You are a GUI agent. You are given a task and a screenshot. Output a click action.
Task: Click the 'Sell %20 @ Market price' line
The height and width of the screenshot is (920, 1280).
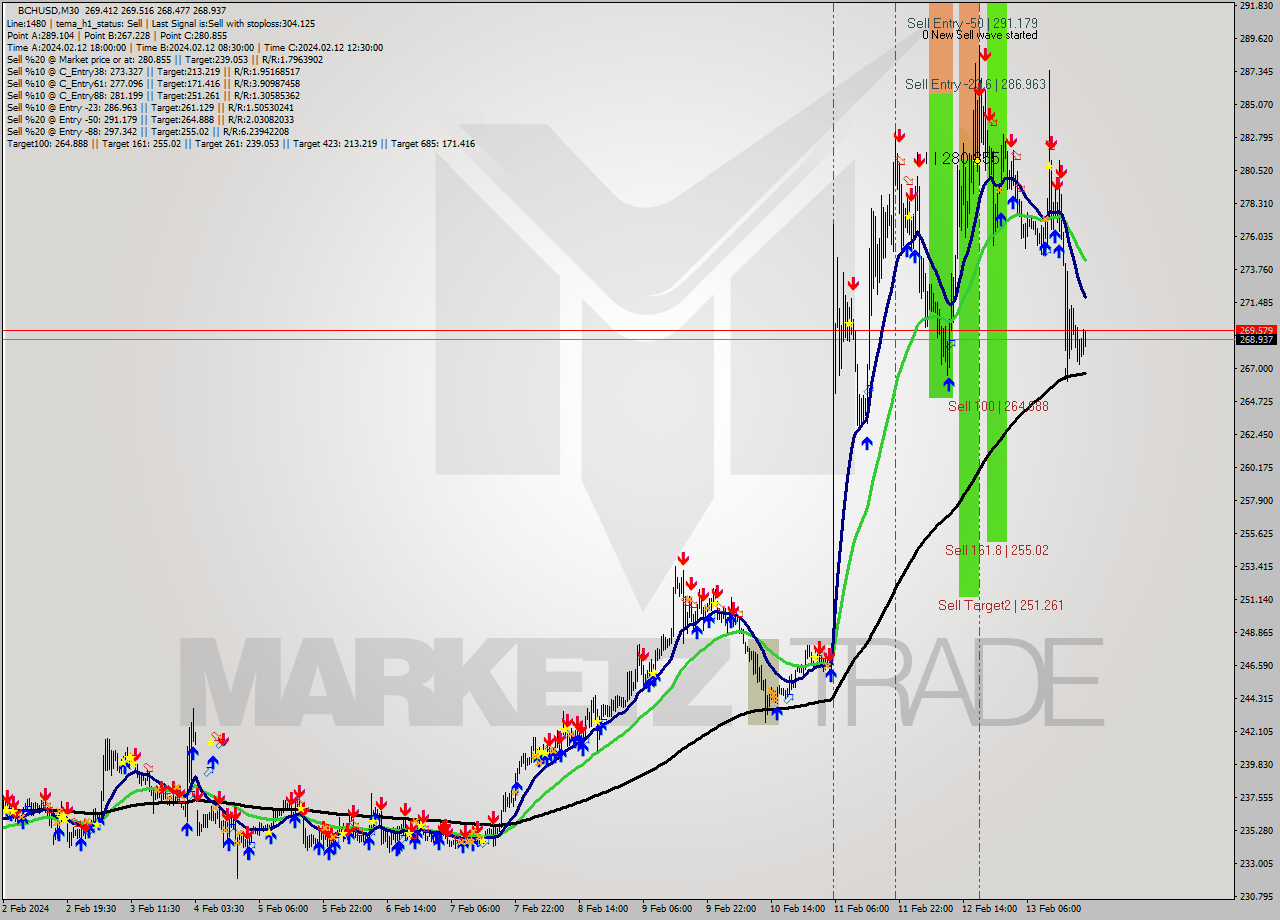pyautogui.click(x=165, y=59)
